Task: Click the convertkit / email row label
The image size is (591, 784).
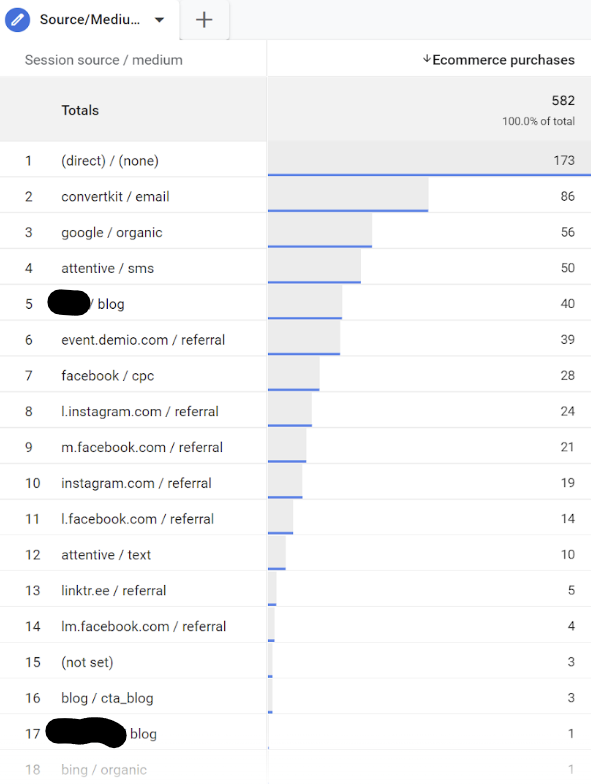Action: coord(116,196)
